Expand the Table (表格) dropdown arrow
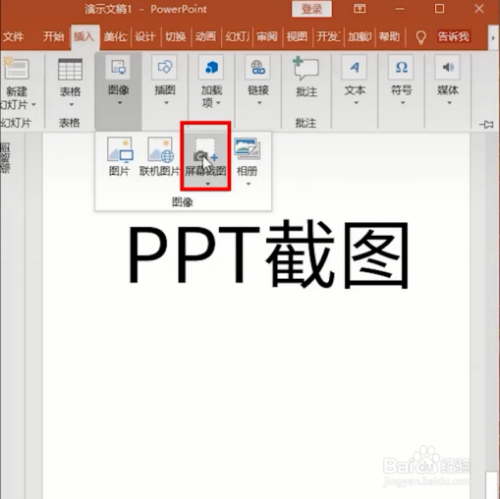Viewport: 500px width, 499px height. [x=71, y=105]
